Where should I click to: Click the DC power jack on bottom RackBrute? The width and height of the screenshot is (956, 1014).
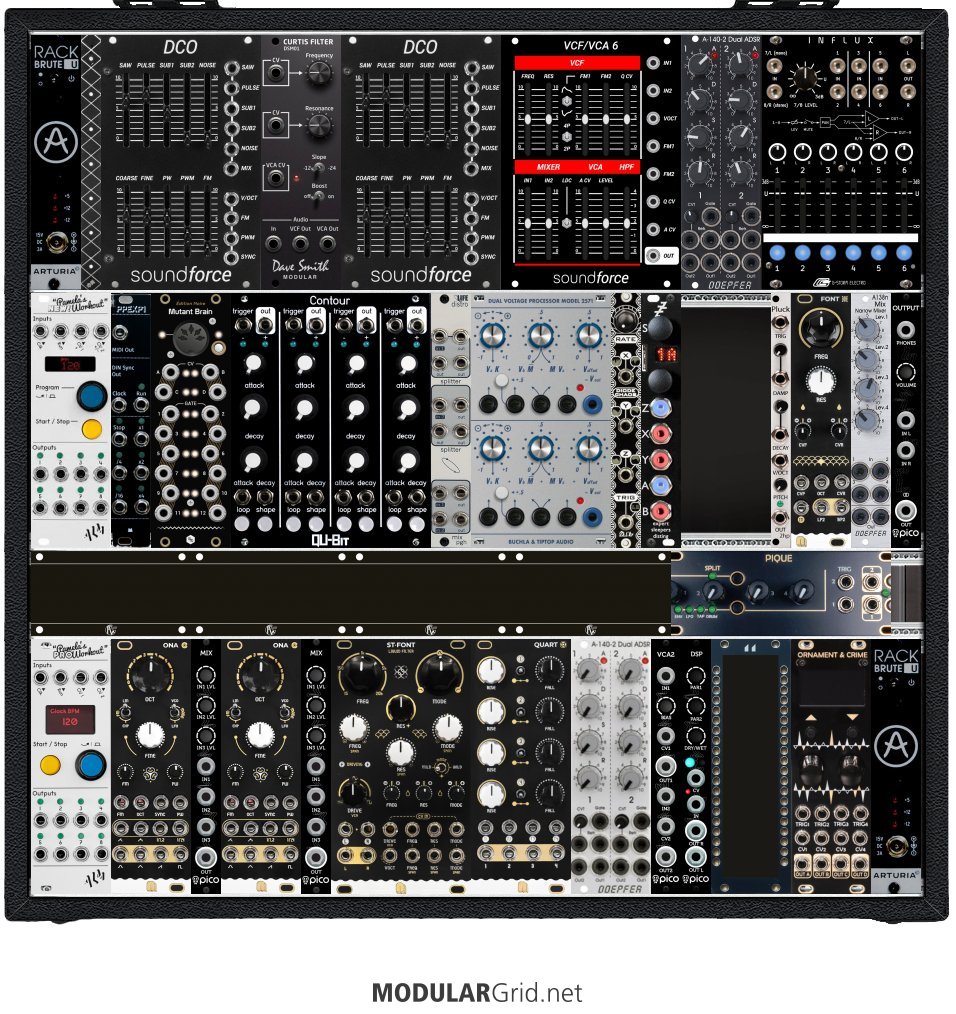pyautogui.click(x=898, y=845)
